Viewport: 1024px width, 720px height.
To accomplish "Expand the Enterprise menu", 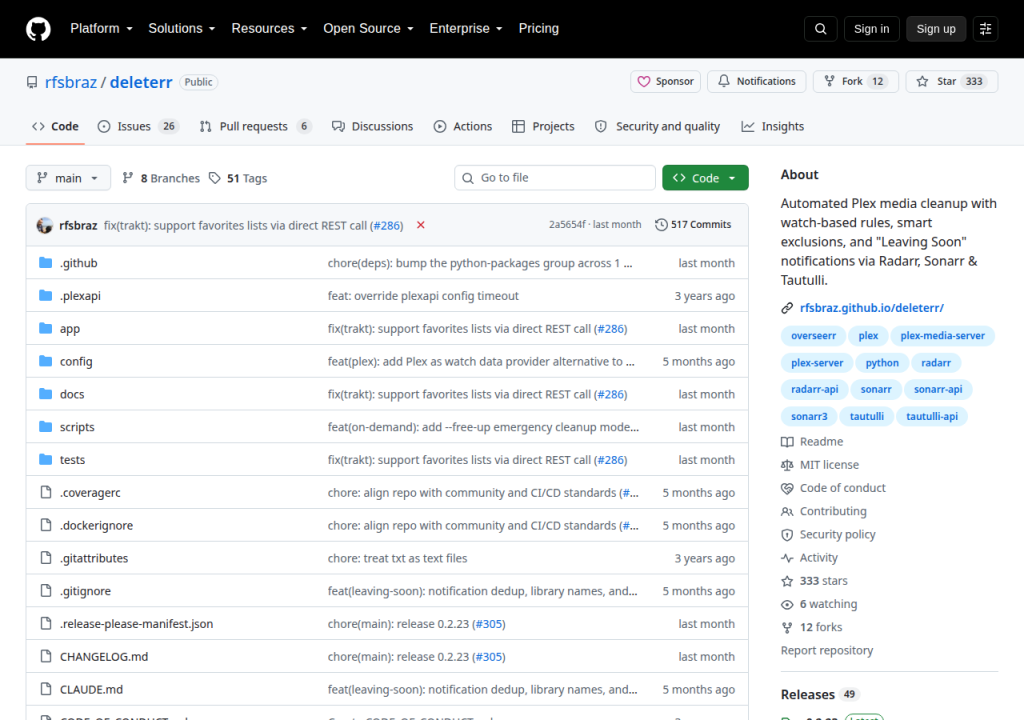I will (466, 29).
